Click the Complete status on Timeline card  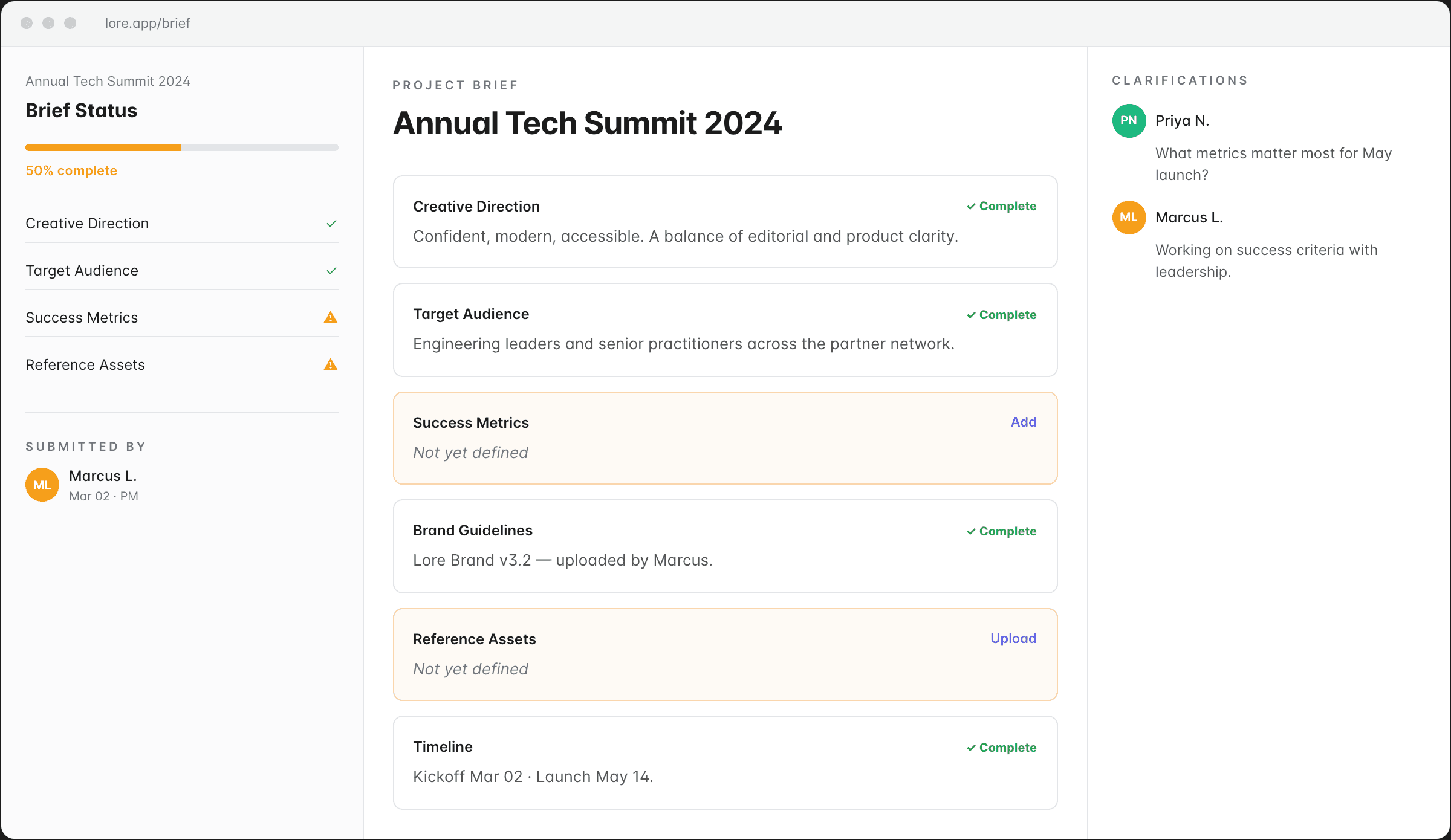pos(1001,748)
